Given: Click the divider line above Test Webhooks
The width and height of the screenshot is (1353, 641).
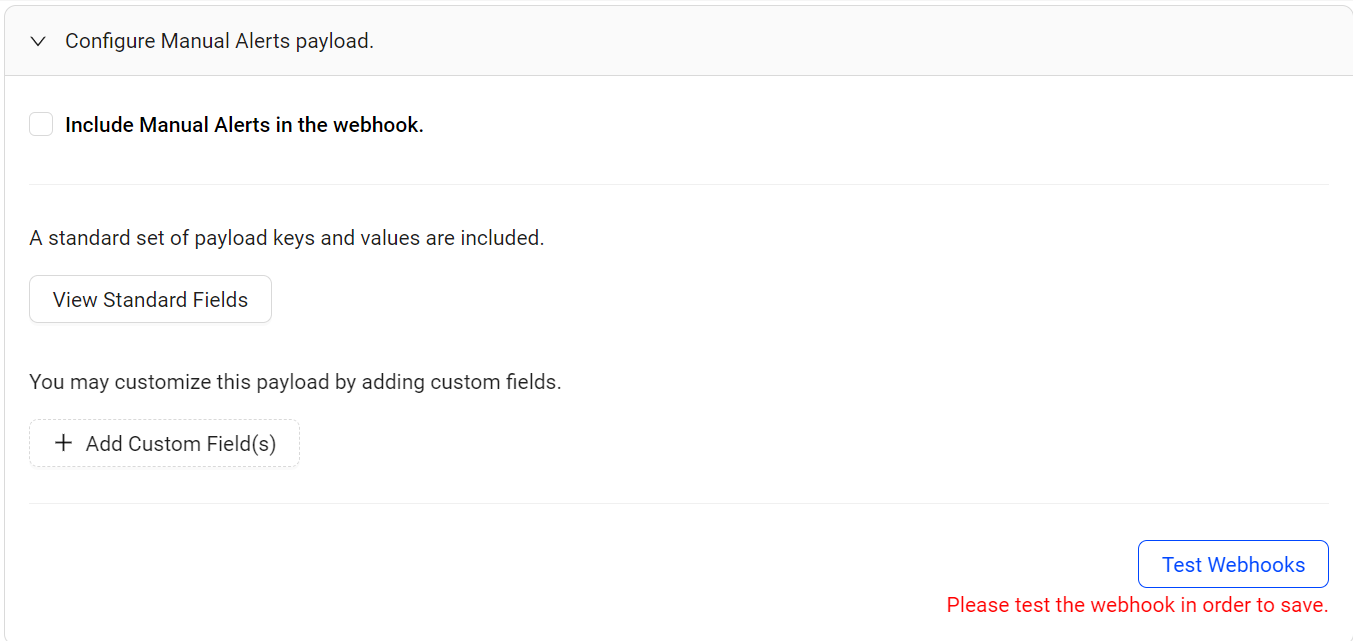Looking at the screenshot, I should [678, 504].
